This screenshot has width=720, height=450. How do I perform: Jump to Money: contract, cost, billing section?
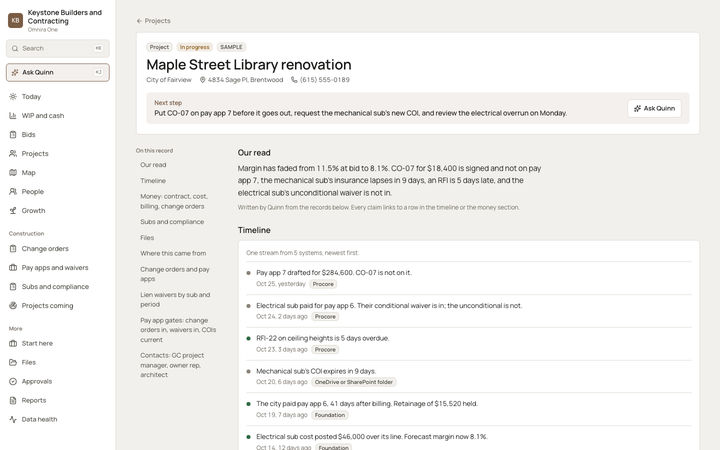point(174,201)
